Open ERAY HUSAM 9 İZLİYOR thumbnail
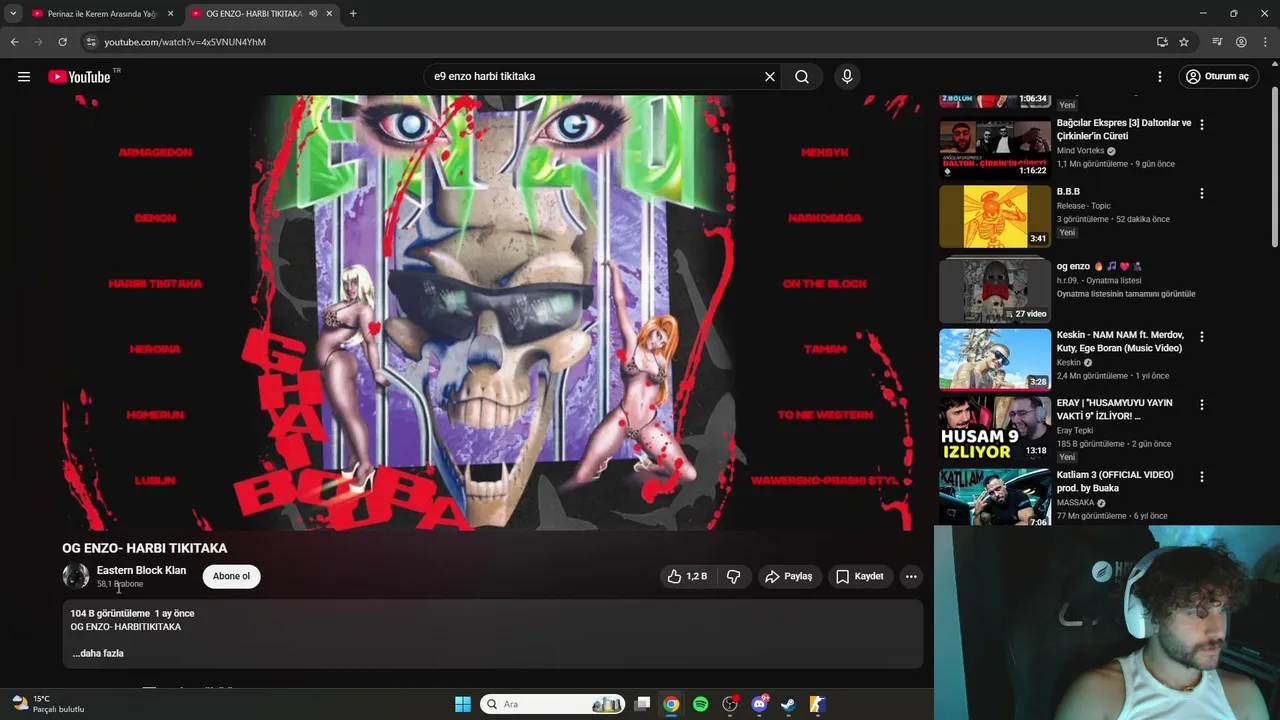This screenshot has width=1280, height=720. pos(995,428)
